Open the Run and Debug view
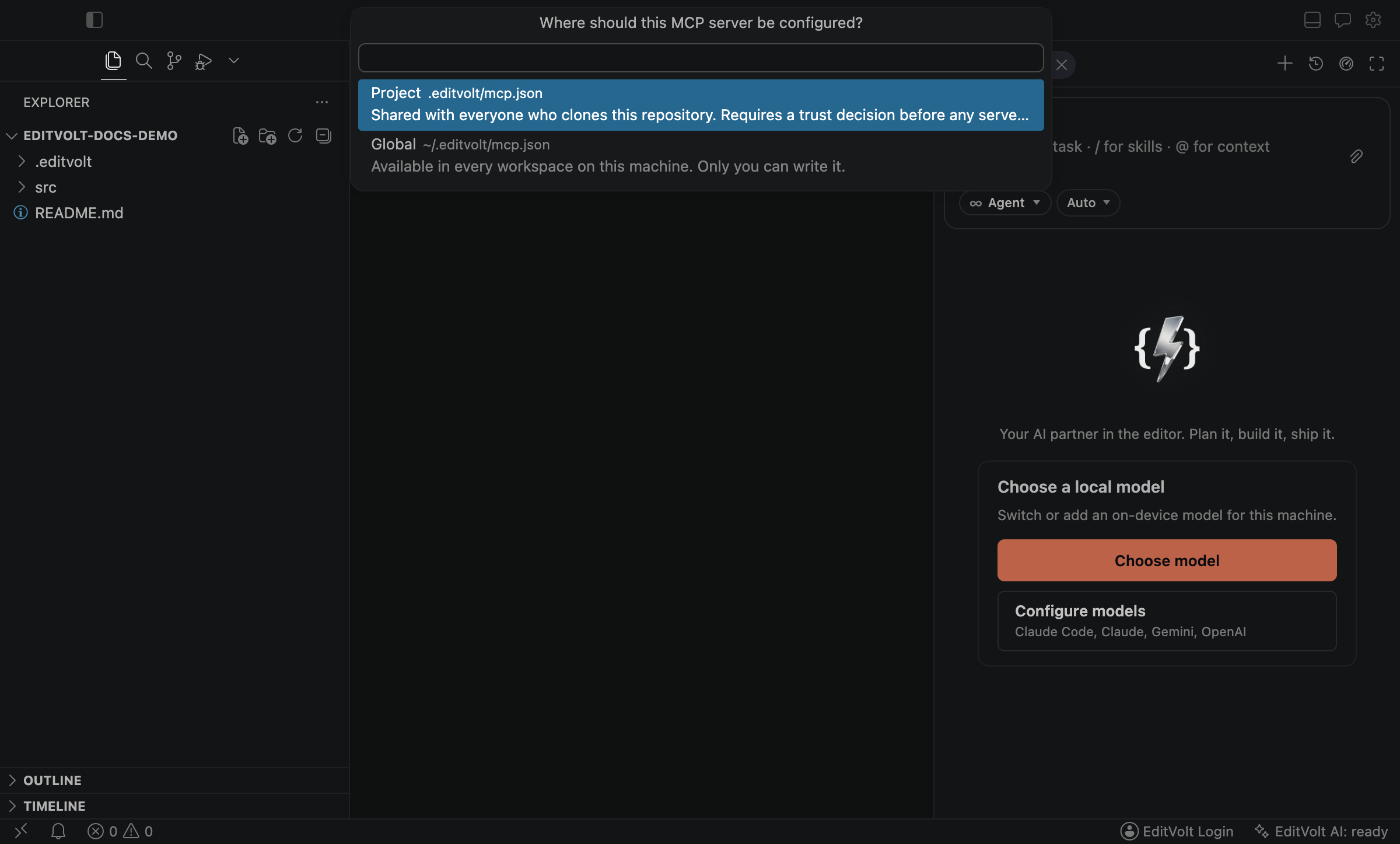 203,61
